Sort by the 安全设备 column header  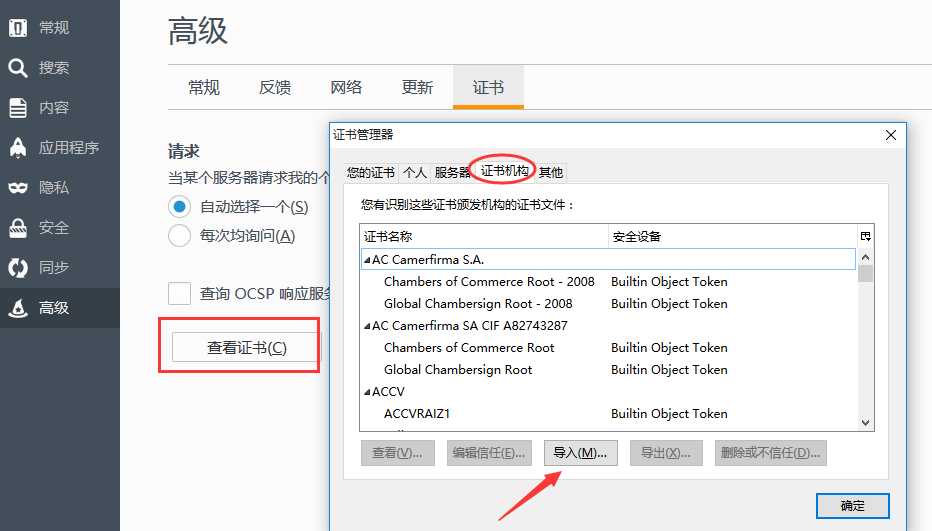pyautogui.click(x=733, y=236)
